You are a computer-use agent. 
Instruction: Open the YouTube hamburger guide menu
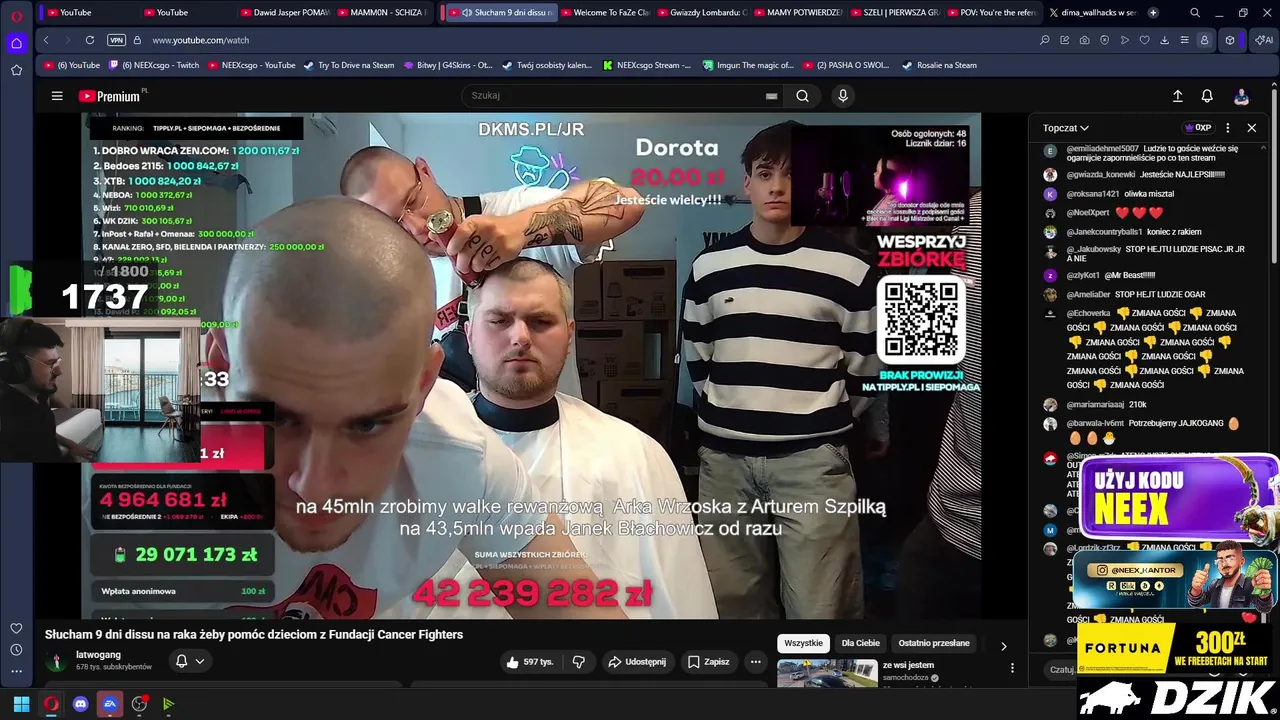pos(57,96)
